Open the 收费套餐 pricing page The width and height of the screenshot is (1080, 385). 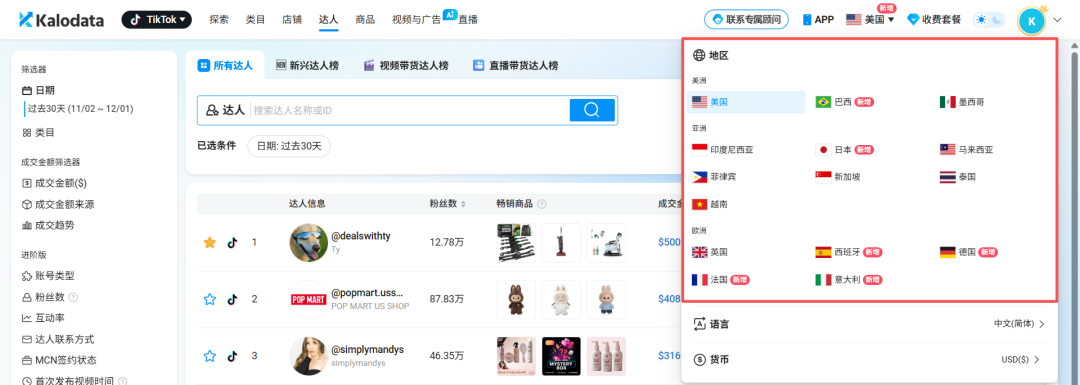tap(934, 20)
